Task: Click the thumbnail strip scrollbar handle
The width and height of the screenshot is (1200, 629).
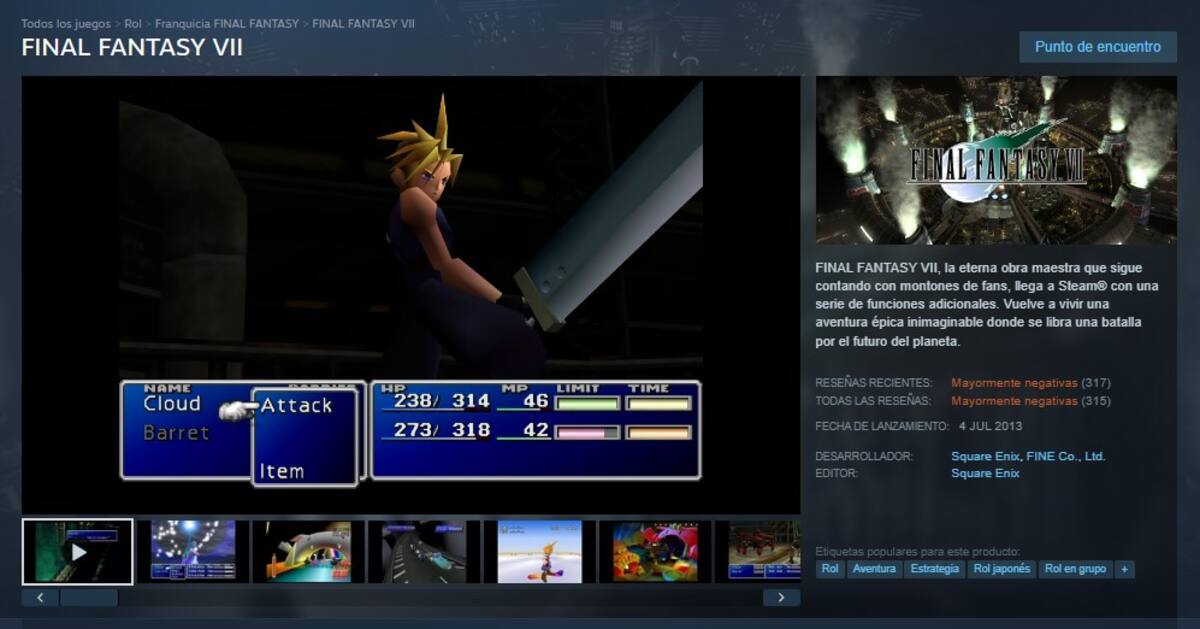Action: (89, 598)
